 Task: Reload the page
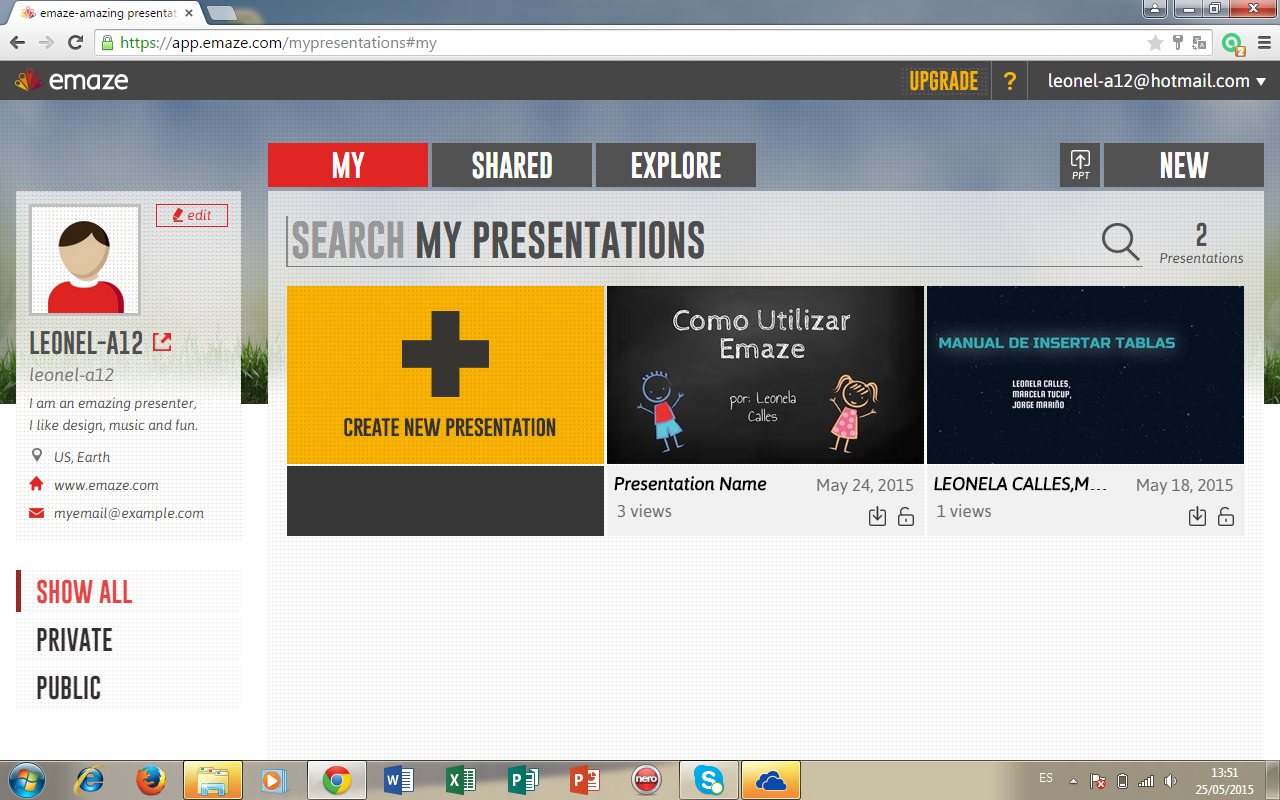(x=75, y=42)
